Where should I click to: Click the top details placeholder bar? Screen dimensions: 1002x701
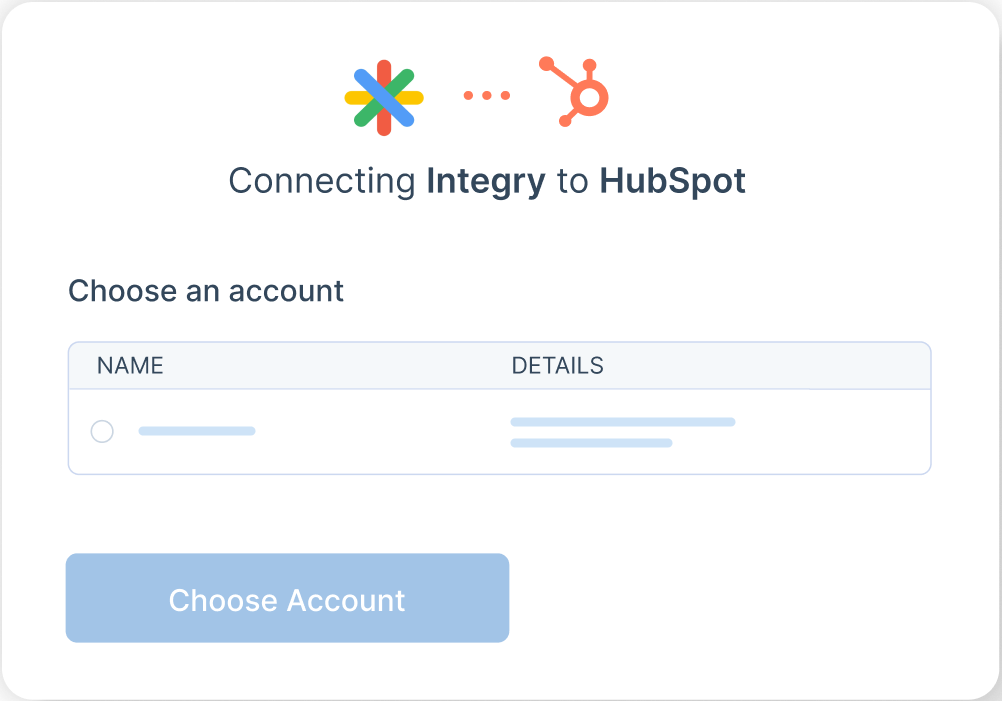[622, 422]
